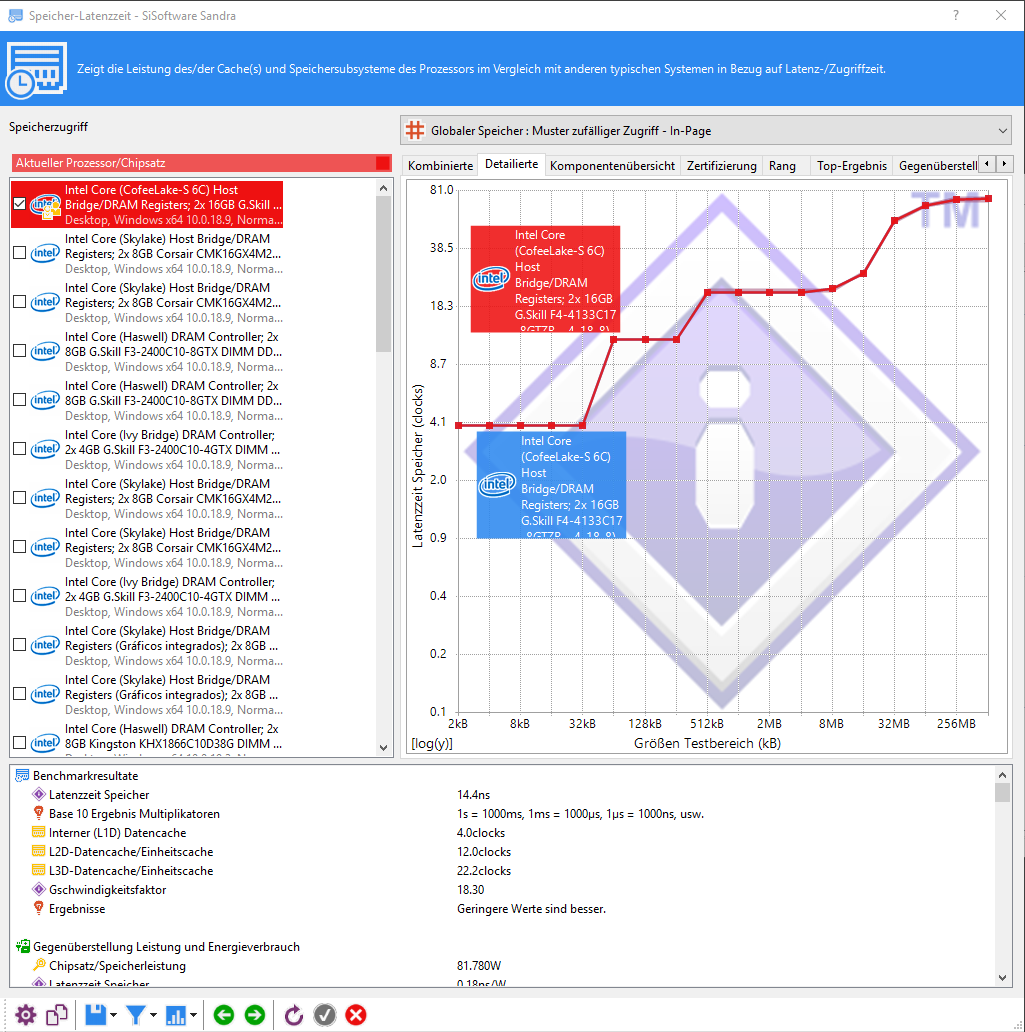Select the 4.0clocks L1D value
Screen dimensions: 1025x1032
click(x=481, y=833)
